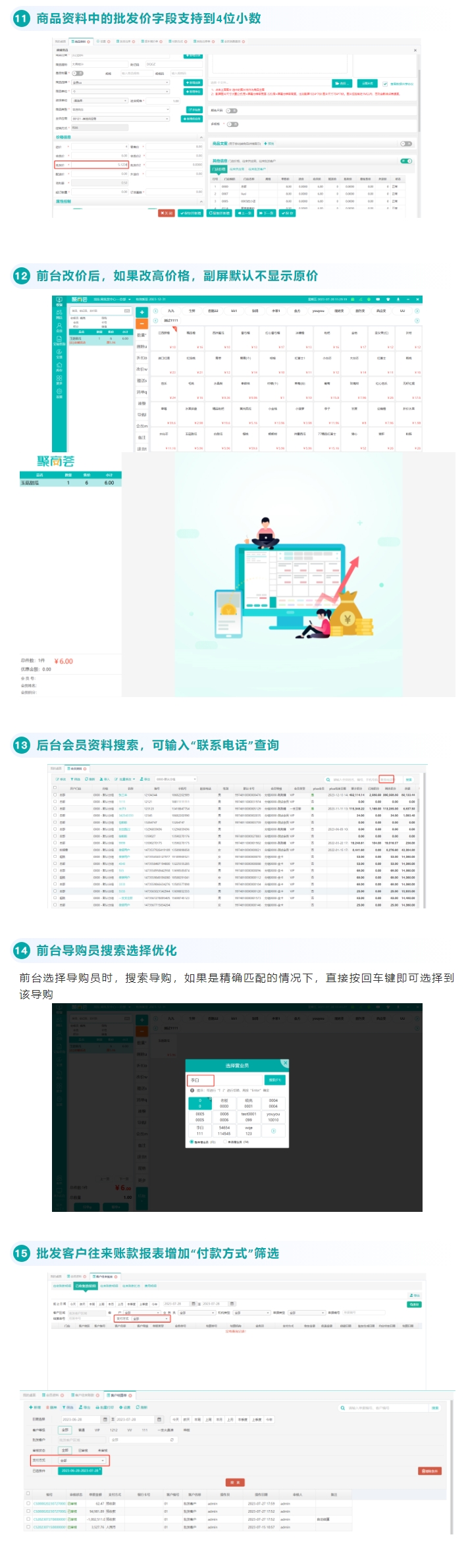This screenshot has height=1568, width=466.
Task: Select the 门店价格 tab under 其他信息
Action: (x=219, y=169)
